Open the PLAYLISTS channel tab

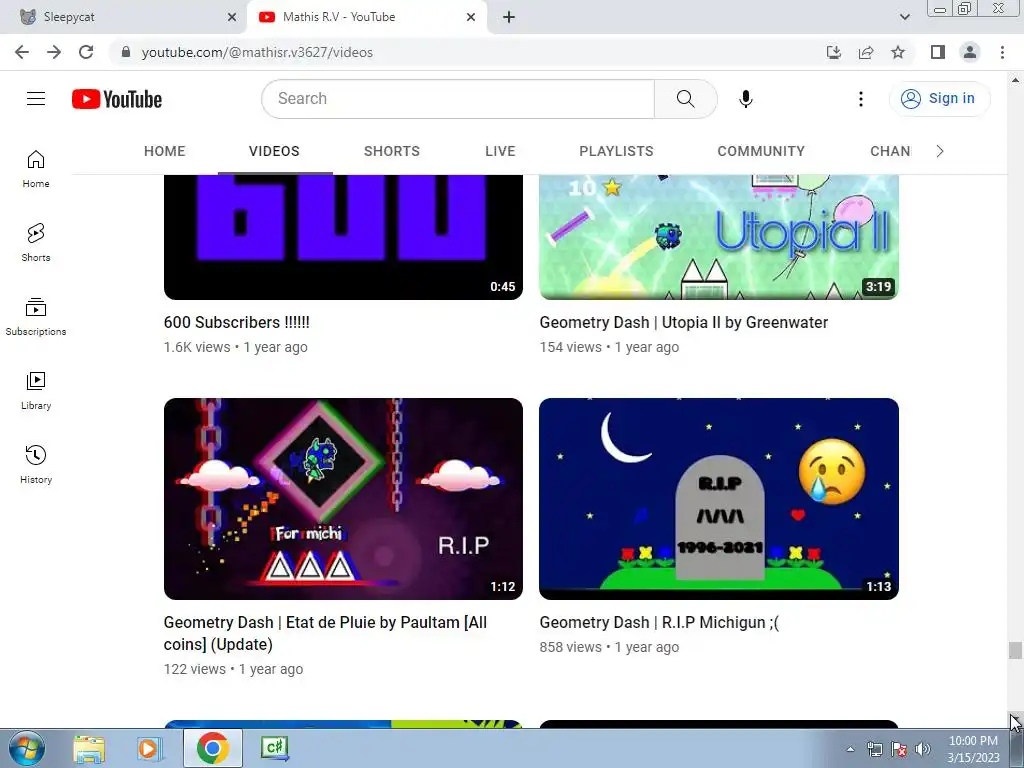point(616,152)
